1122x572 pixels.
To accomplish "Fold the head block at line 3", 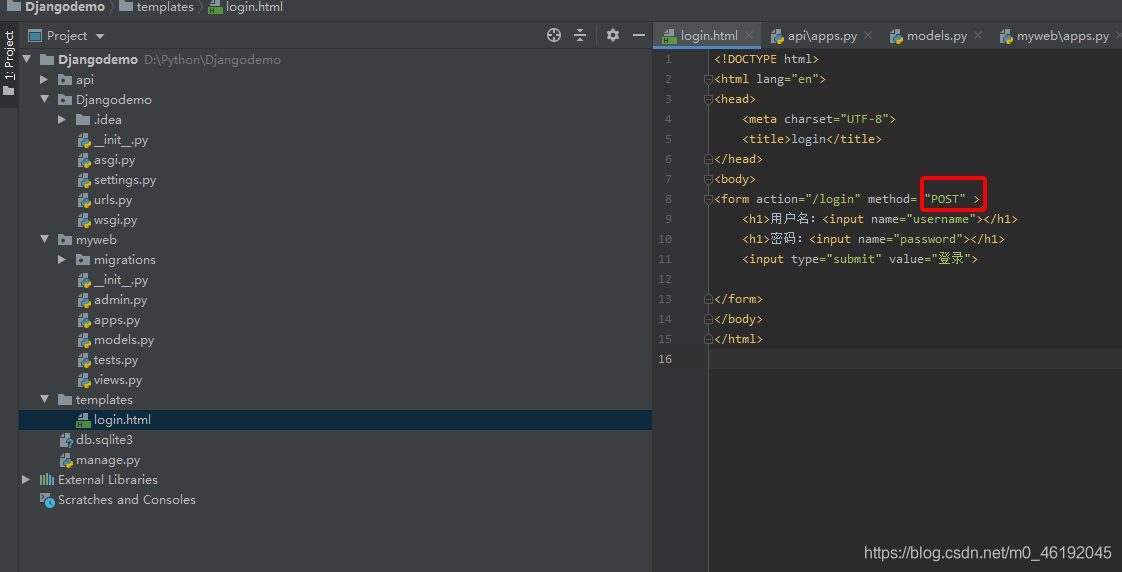I will [x=708, y=100].
